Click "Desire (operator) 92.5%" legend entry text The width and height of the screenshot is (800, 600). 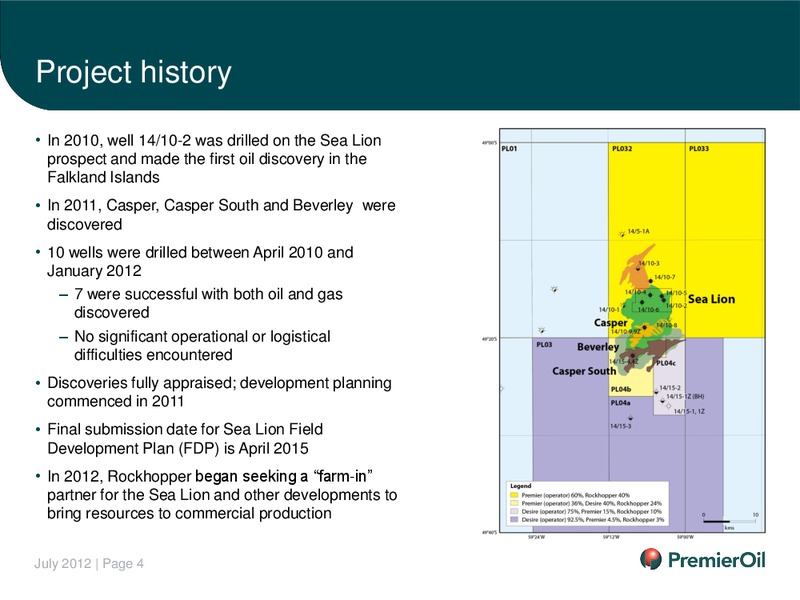coord(593,519)
